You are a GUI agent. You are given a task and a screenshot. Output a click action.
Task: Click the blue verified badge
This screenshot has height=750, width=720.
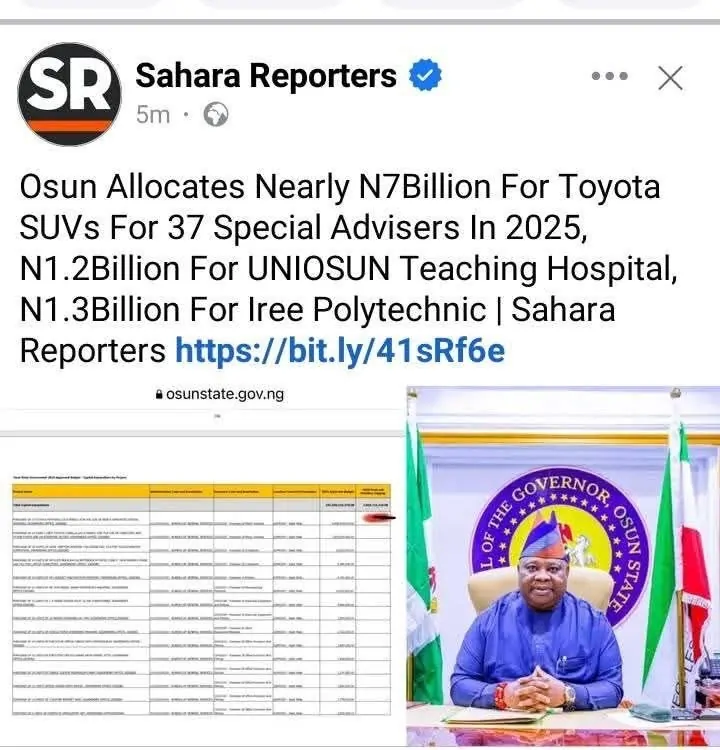tap(428, 75)
